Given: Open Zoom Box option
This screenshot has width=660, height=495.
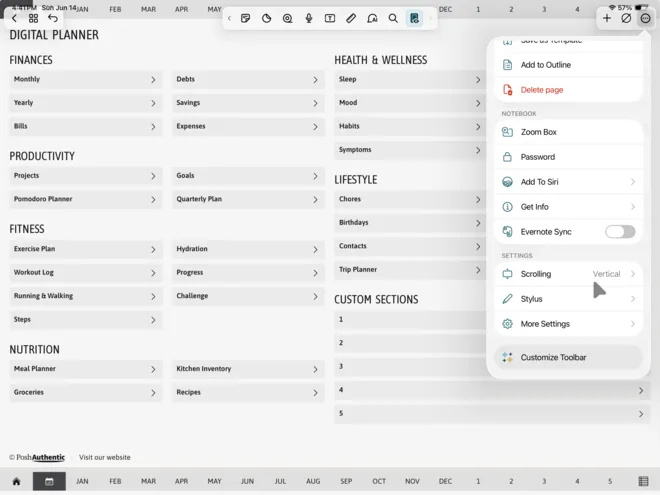Looking at the screenshot, I should click(569, 132).
